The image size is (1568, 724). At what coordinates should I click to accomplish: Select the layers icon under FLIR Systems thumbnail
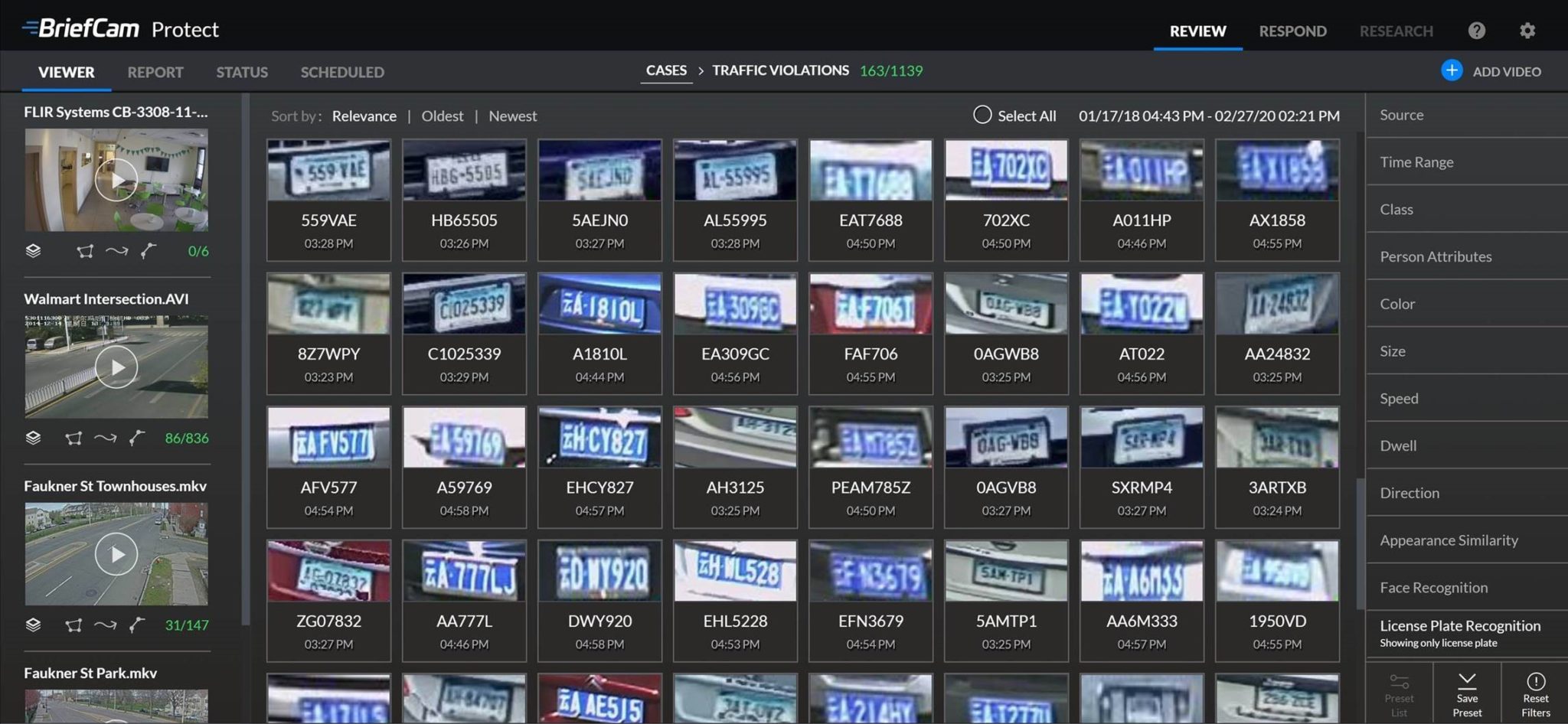(34, 250)
